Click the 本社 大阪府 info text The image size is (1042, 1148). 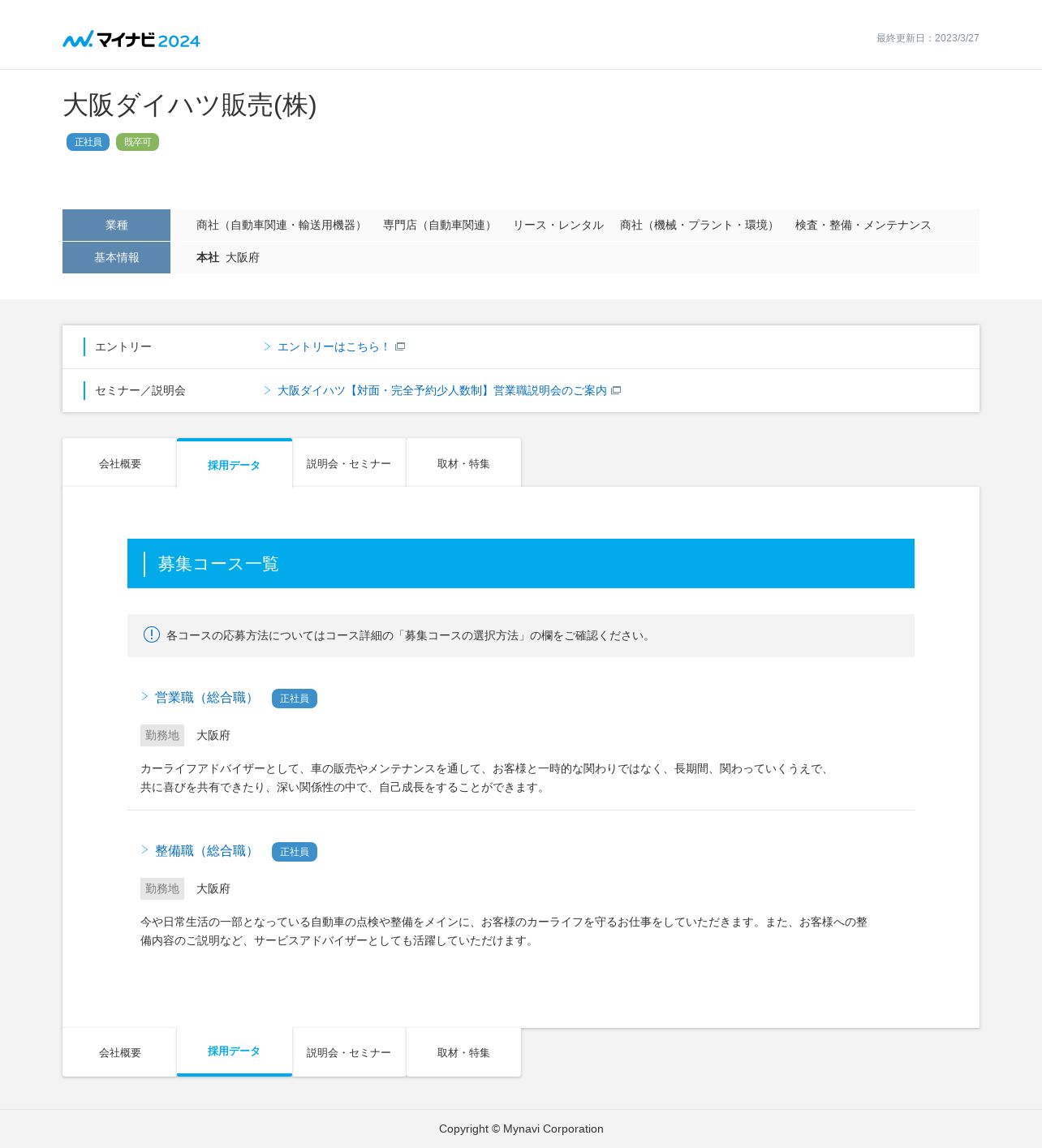tap(228, 257)
